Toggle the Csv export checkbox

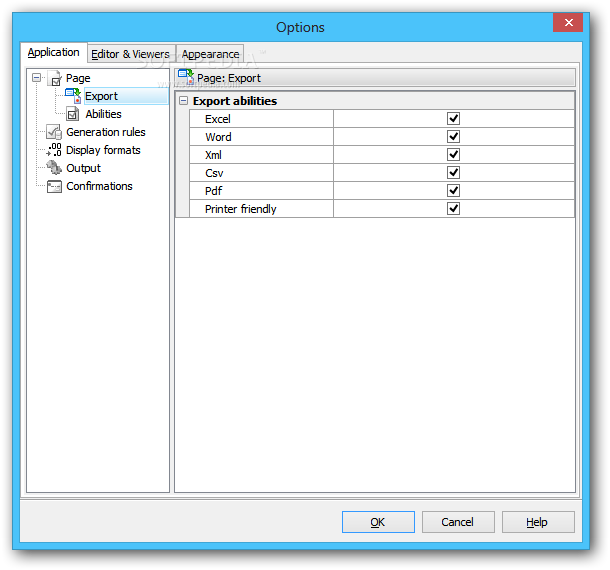click(453, 172)
